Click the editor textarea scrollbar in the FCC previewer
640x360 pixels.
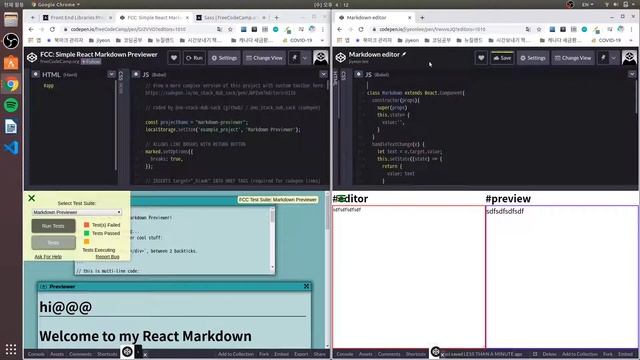pos(272,239)
